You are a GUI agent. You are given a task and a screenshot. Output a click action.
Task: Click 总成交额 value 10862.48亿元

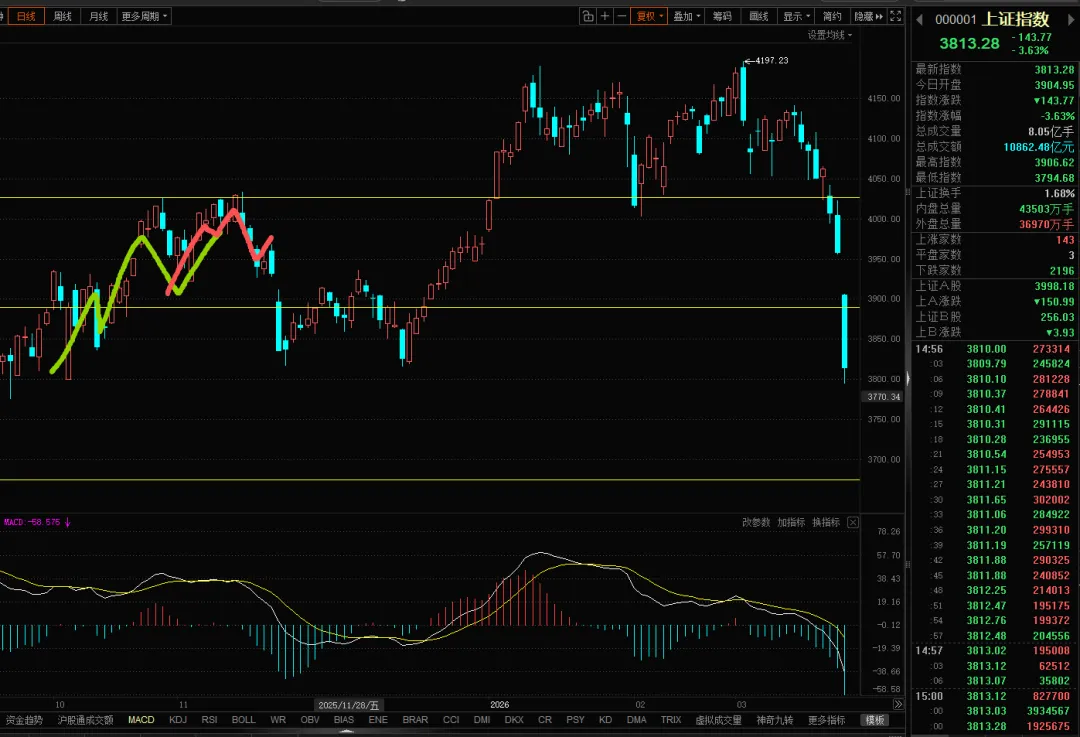click(1039, 147)
